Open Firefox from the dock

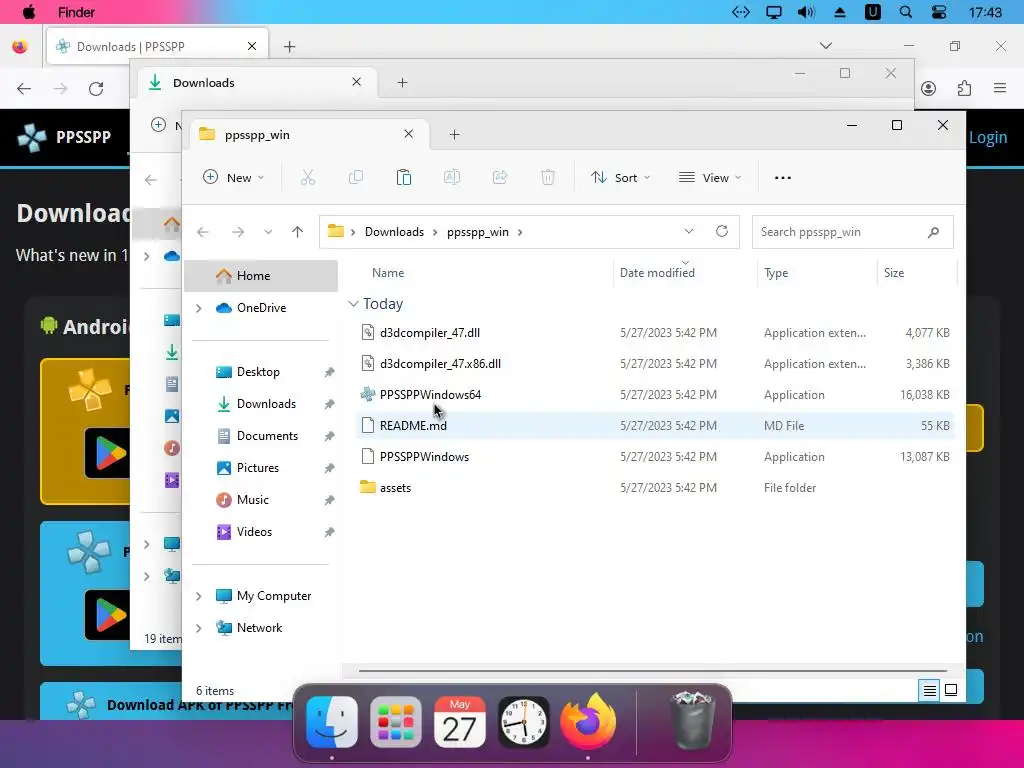pos(588,721)
